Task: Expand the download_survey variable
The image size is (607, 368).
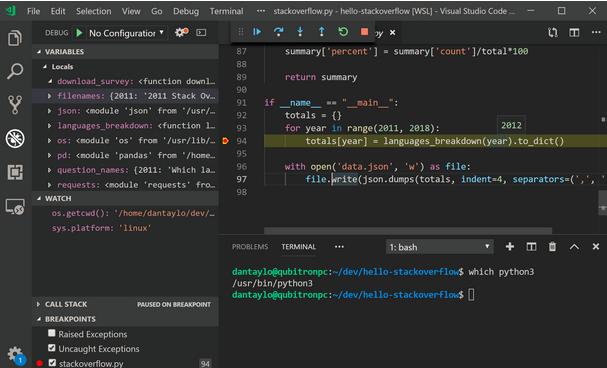Action: [x=50, y=82]
